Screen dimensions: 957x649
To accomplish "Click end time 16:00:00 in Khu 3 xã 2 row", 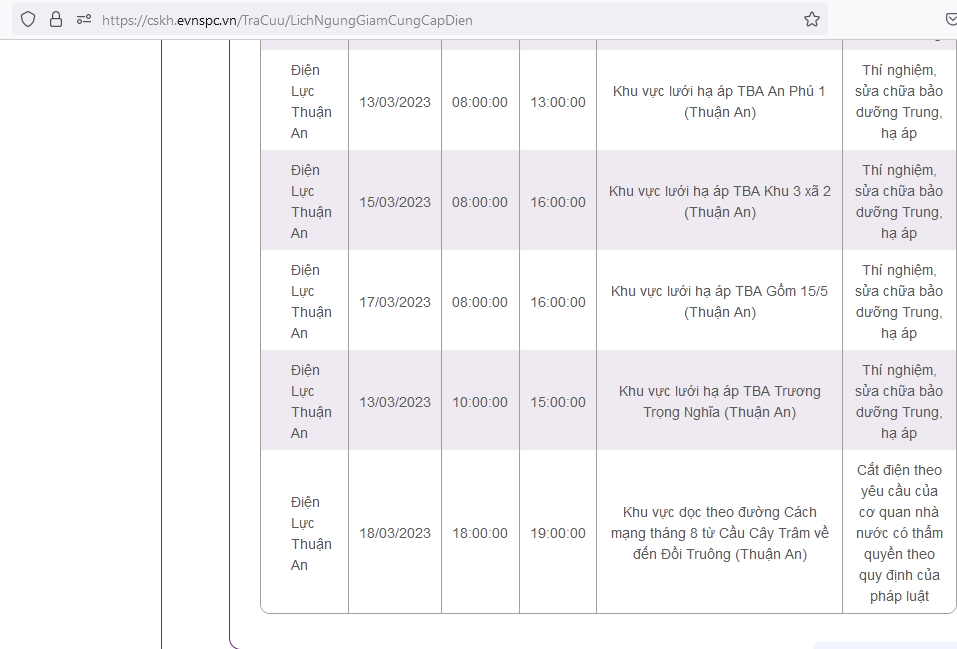I will tap(558, 202).
